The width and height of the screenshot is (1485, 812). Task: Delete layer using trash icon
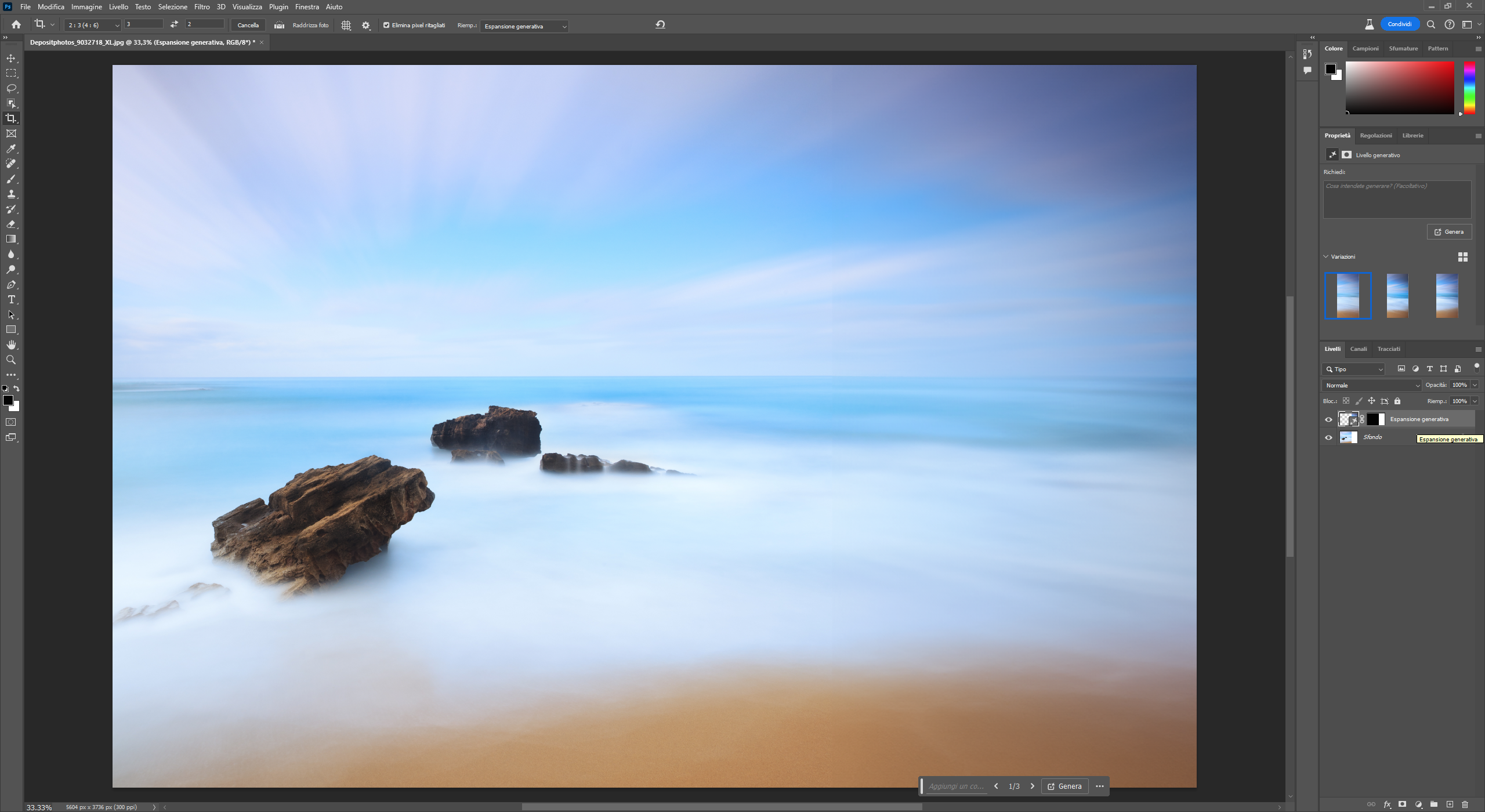coord(1465,804)
